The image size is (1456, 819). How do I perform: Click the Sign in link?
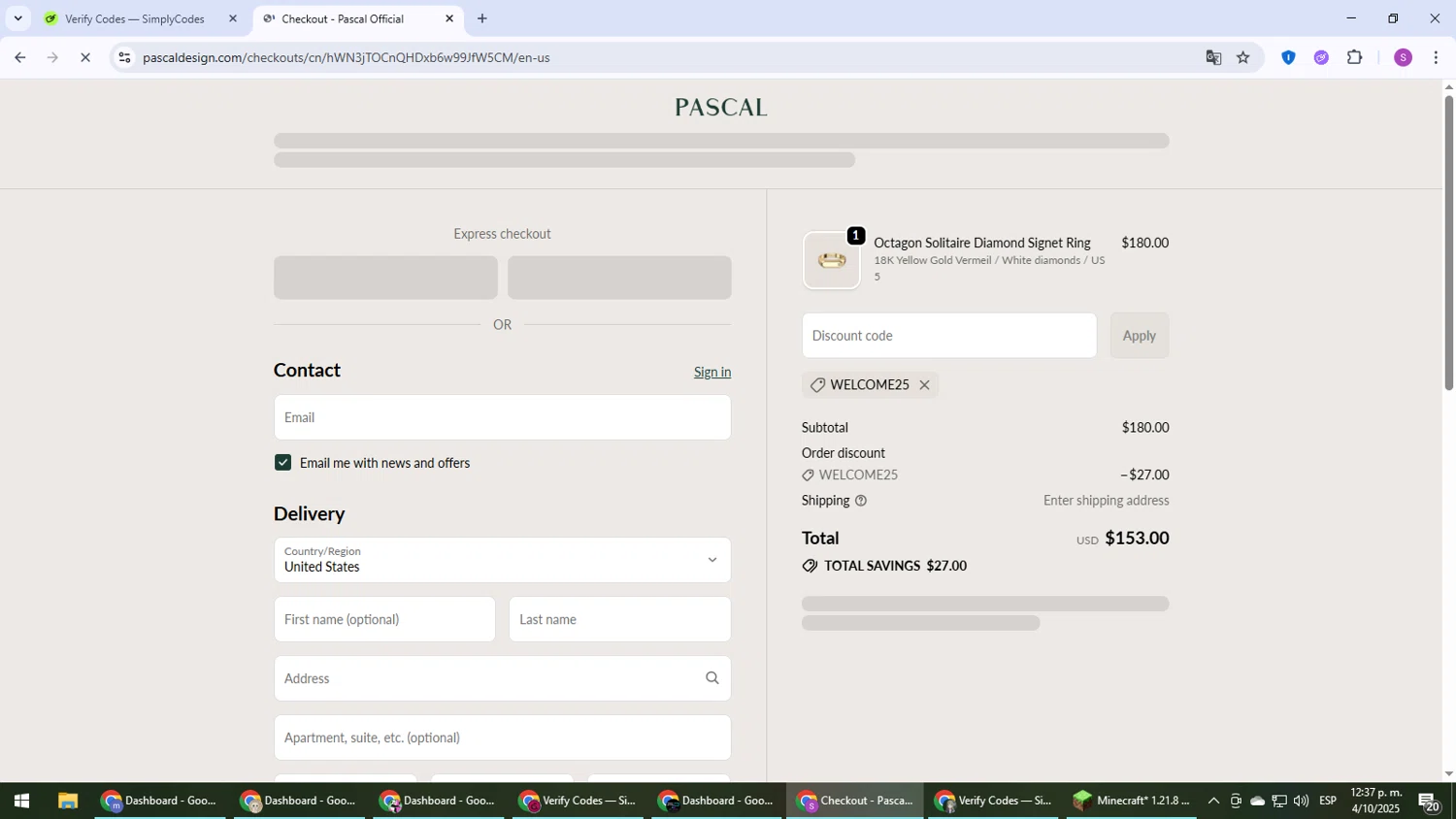click(x=712, y=372)
